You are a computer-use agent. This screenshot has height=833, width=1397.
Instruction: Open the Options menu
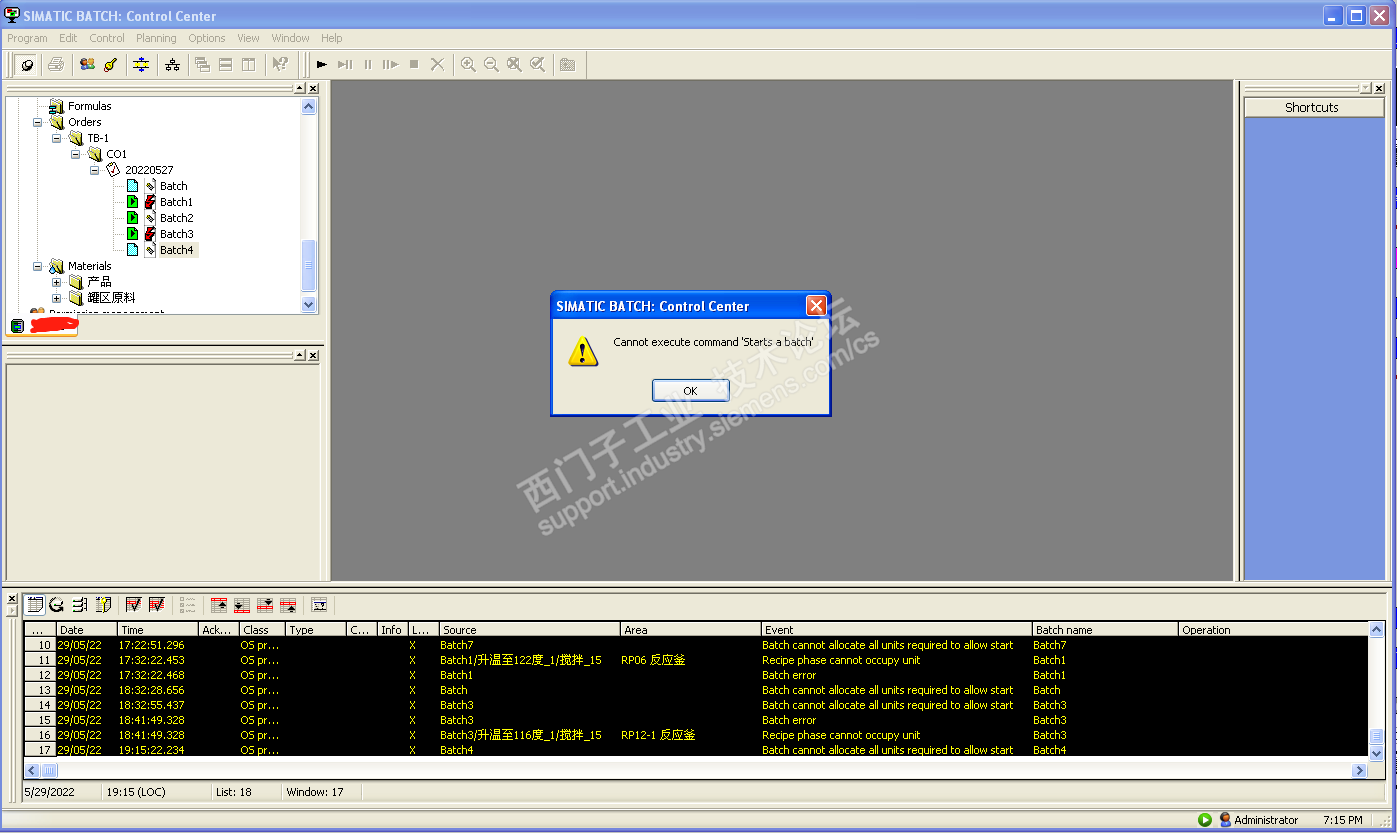pos(207,38)
